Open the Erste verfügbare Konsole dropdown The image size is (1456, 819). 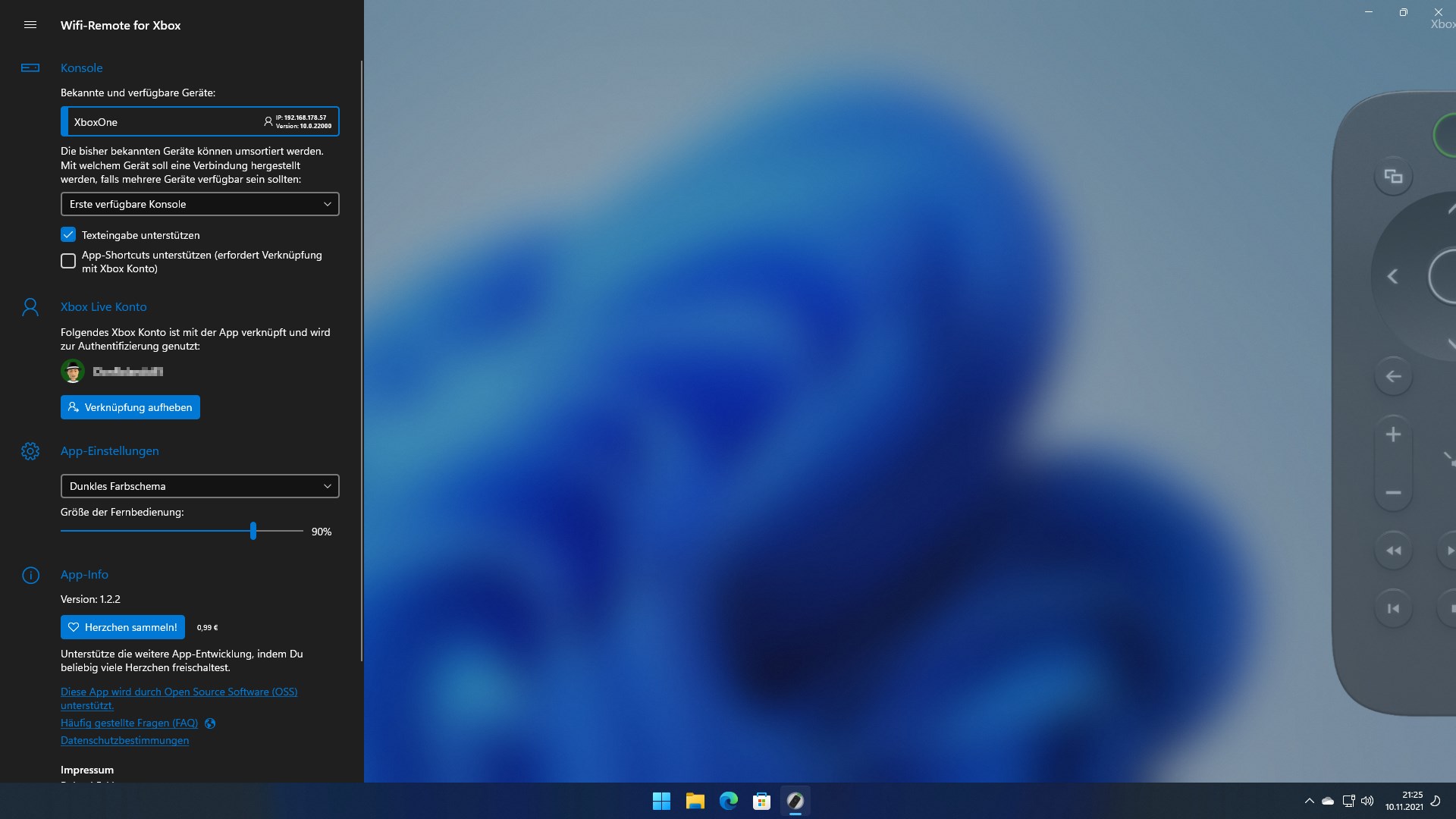199,204
